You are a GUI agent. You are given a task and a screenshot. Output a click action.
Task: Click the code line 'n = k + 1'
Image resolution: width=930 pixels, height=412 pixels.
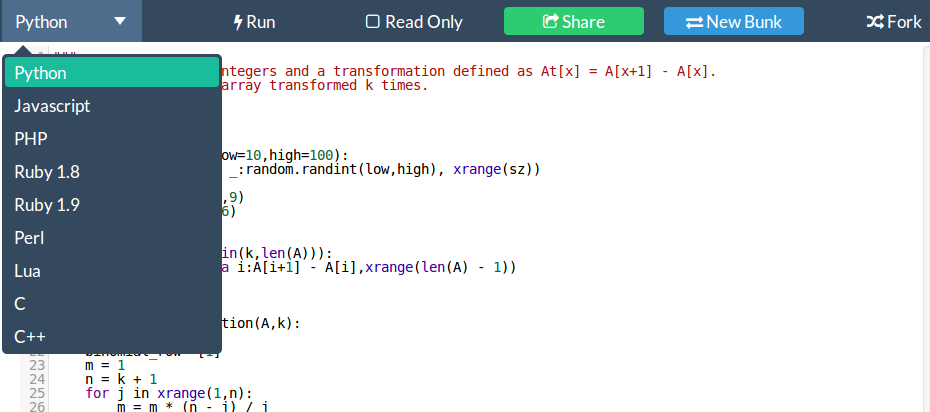pos(121,379)
